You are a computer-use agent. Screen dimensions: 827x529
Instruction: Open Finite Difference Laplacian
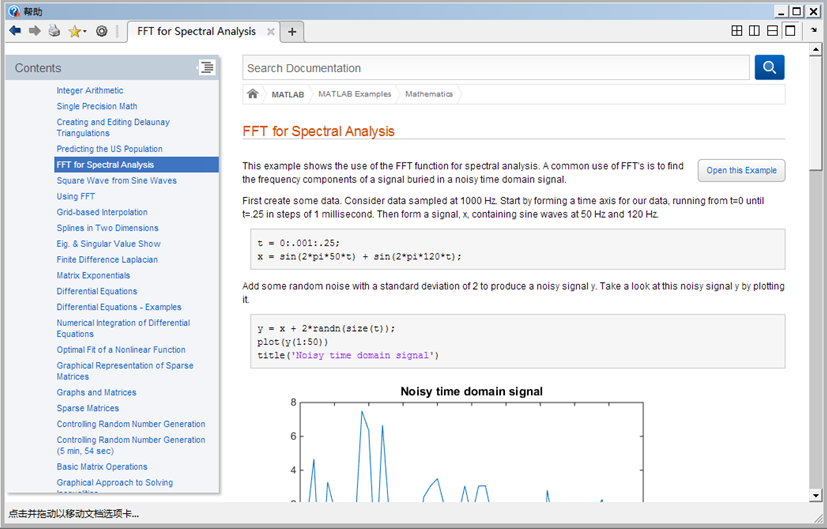[x=107, y=260]
